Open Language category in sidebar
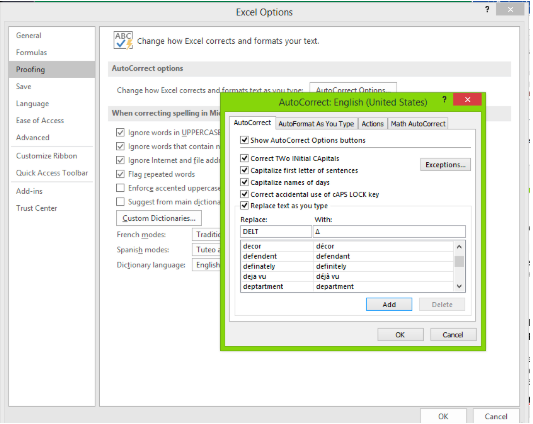533x424 pixels. pyautogui.click(x=52, y=103)
